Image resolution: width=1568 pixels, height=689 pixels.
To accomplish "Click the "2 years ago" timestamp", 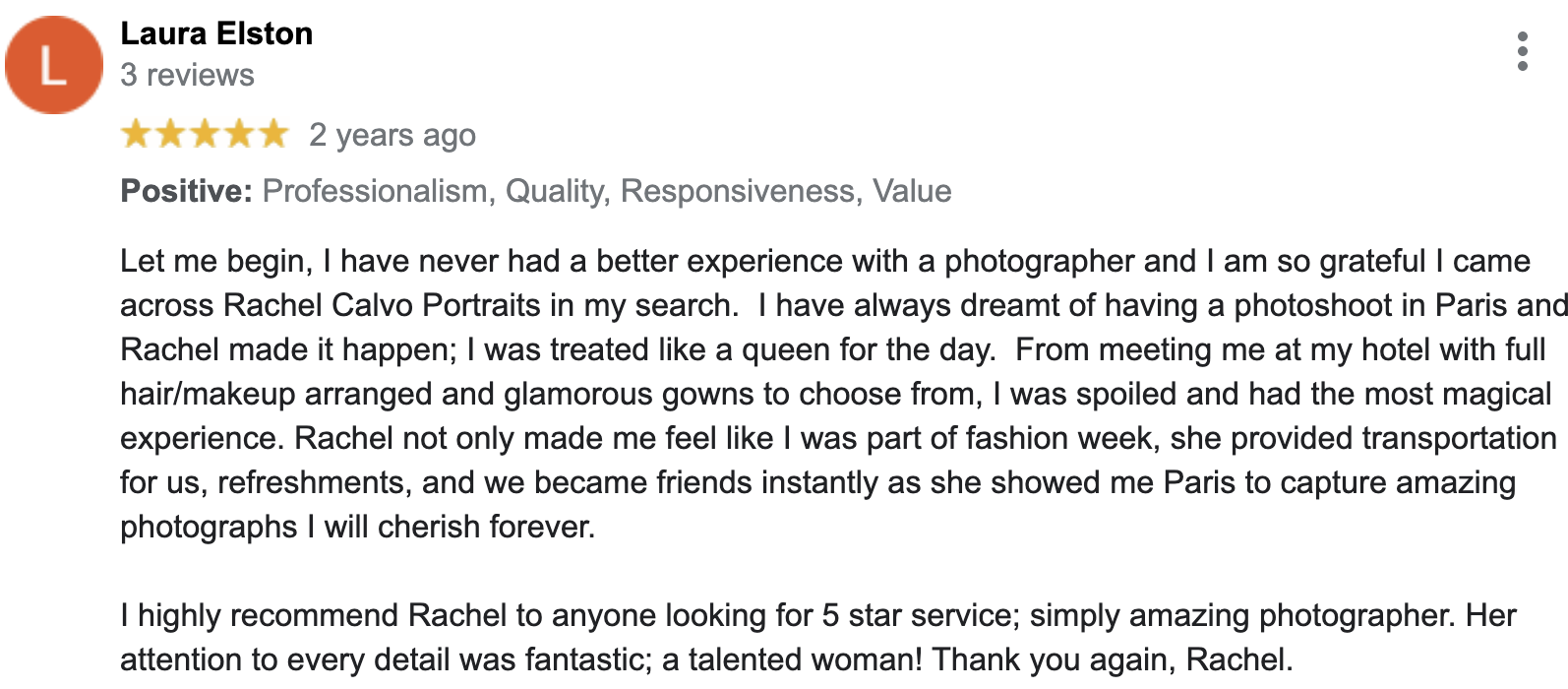I will point(392,135).
